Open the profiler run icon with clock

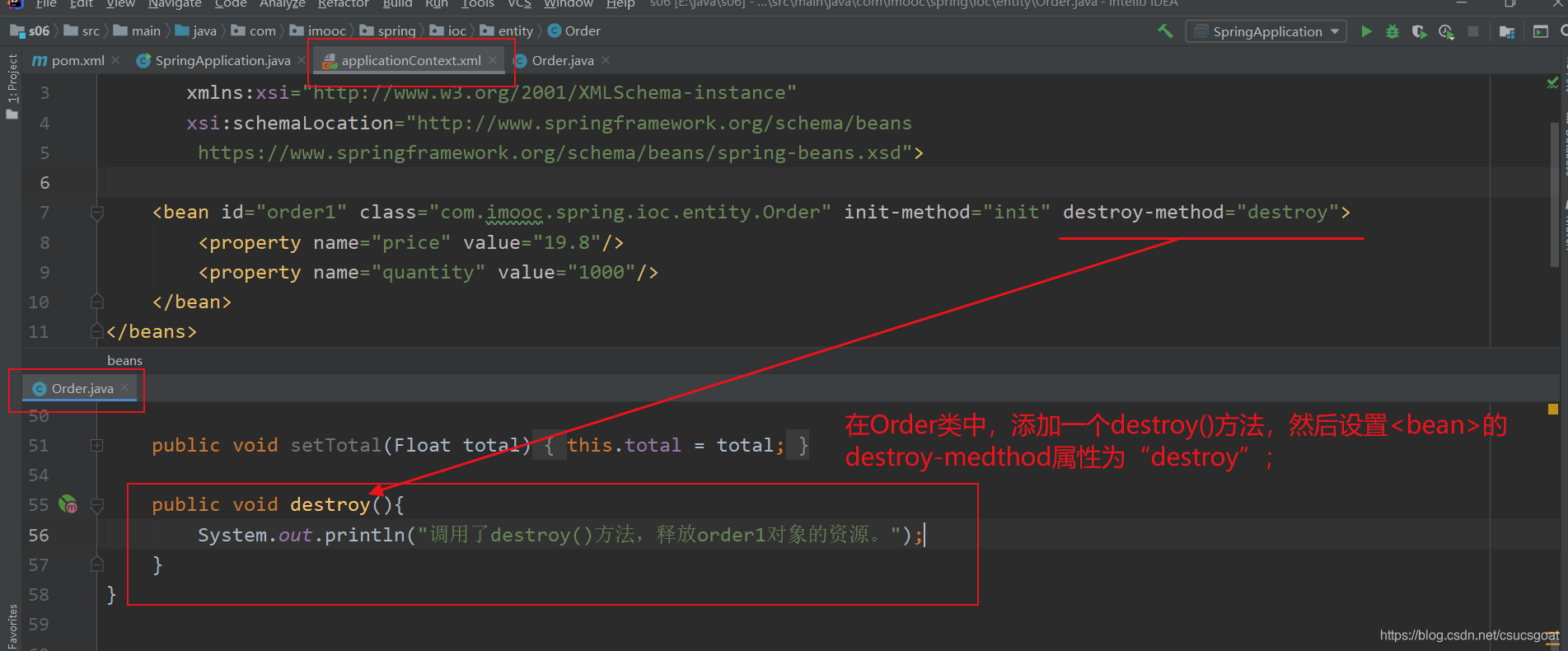pyautogui.click(x=1446, y=31)
